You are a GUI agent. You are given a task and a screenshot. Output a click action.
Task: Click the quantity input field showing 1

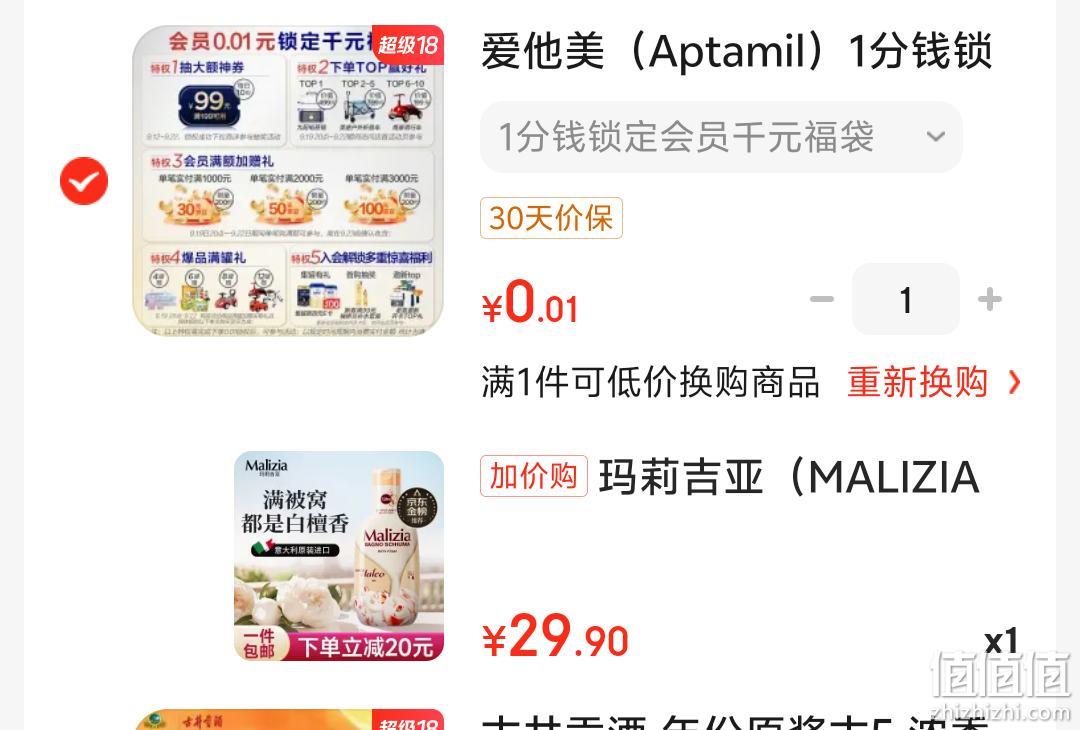(x=906, y=299)
